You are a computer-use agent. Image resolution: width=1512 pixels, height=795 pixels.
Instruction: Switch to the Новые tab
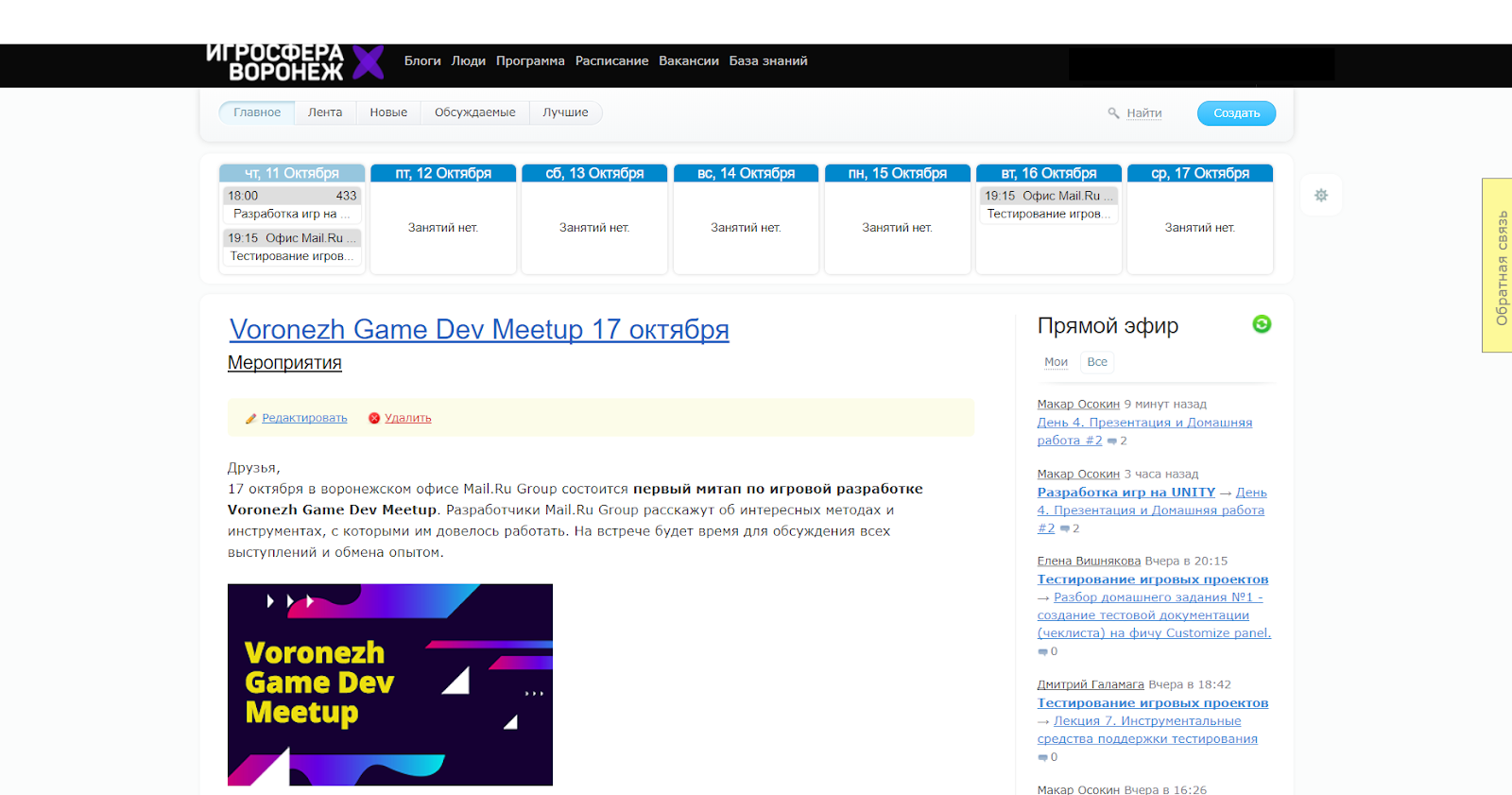[388, 112]
